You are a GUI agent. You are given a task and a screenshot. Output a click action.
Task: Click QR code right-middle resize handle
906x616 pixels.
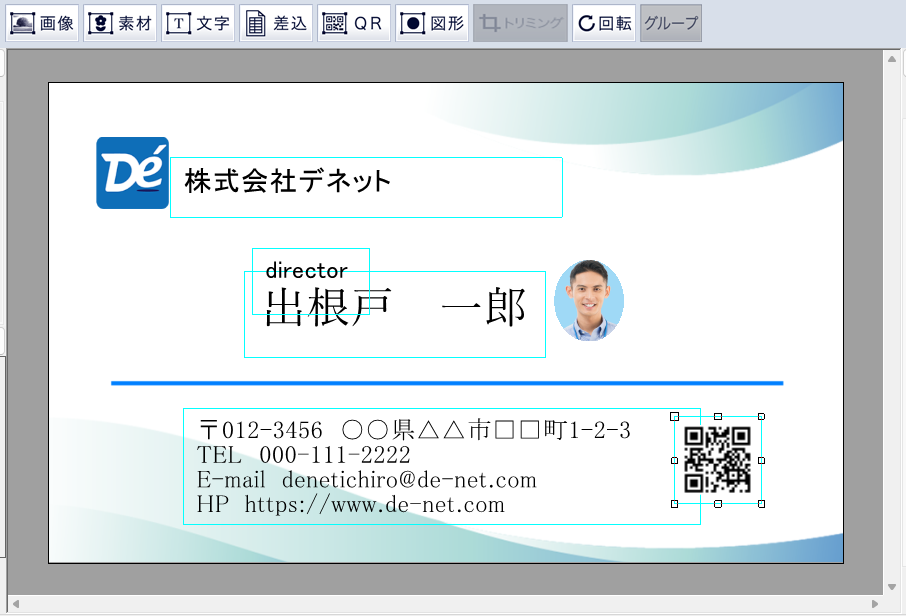[762, 461]
